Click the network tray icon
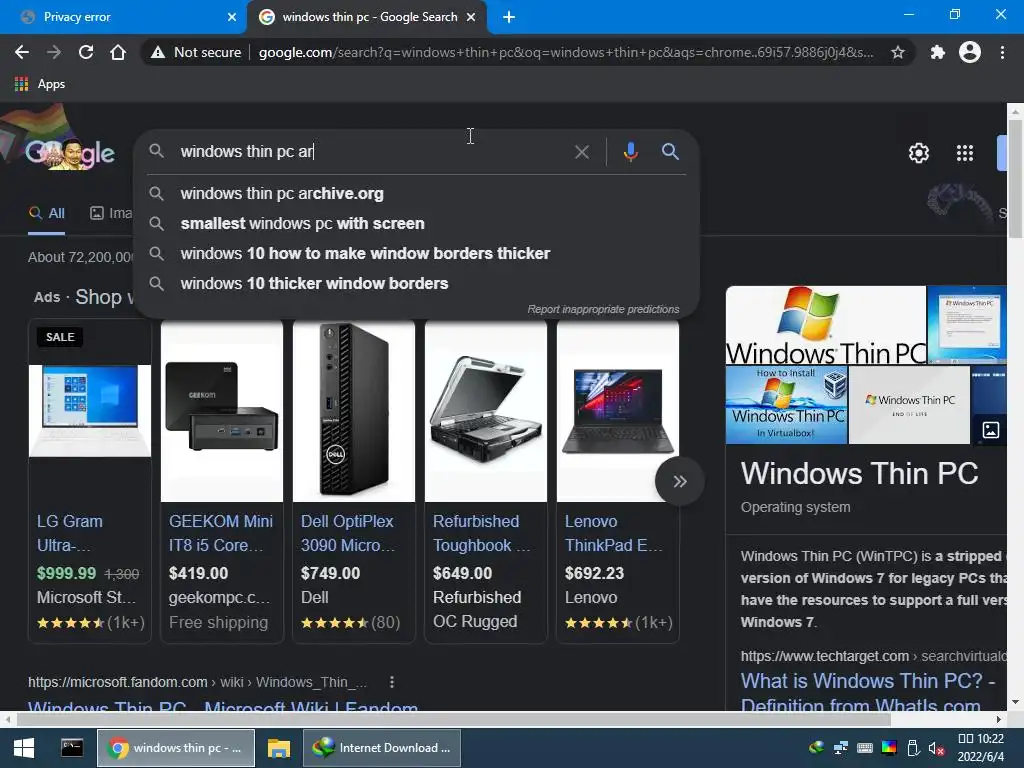This screenshot has width=1024, height=768. tap(840, 748)
